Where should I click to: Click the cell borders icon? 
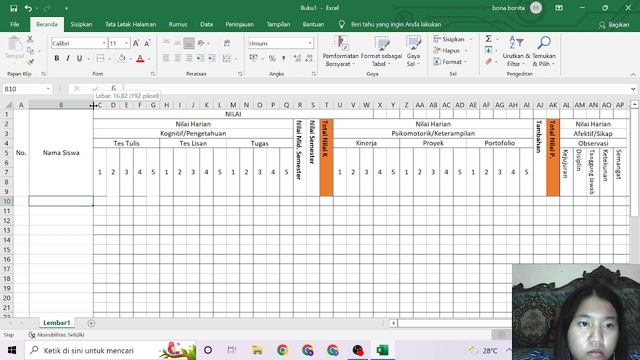(100, 58)
